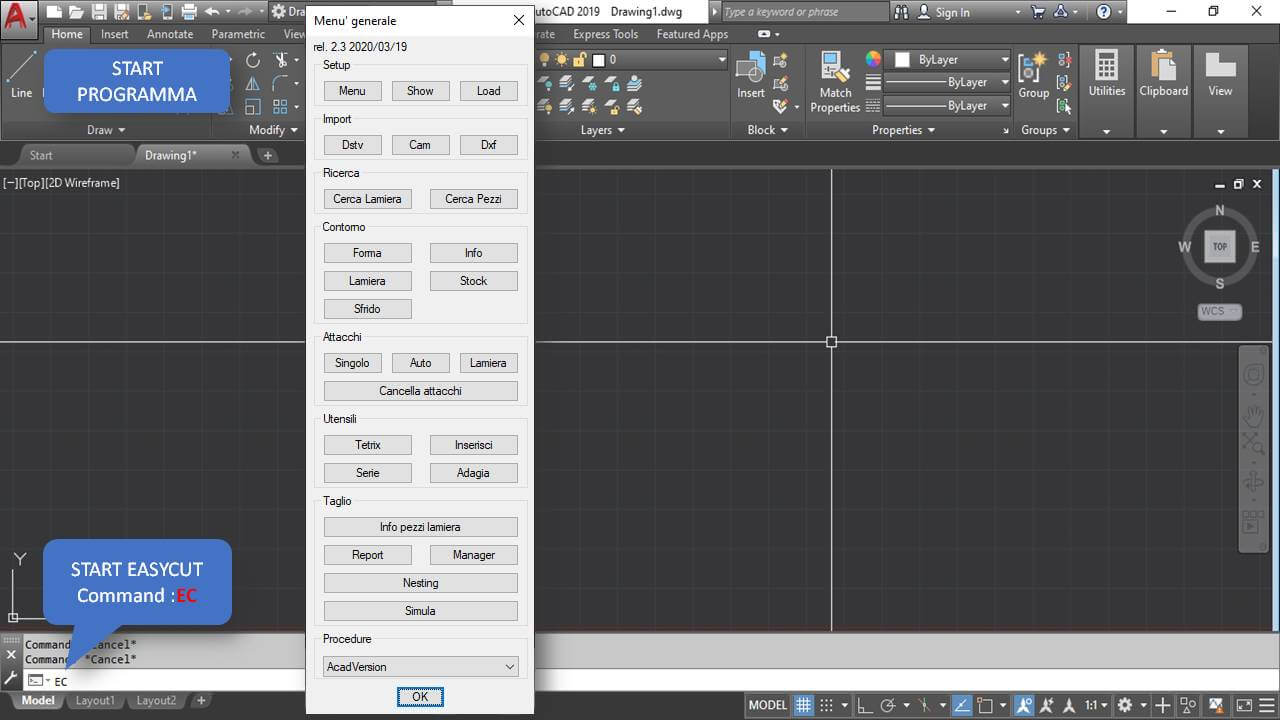The height and width of the screenshot is (720, 1280).
Task: Click the Plot printer icon in quick access toolbar
Action: (x=187, y=12)
